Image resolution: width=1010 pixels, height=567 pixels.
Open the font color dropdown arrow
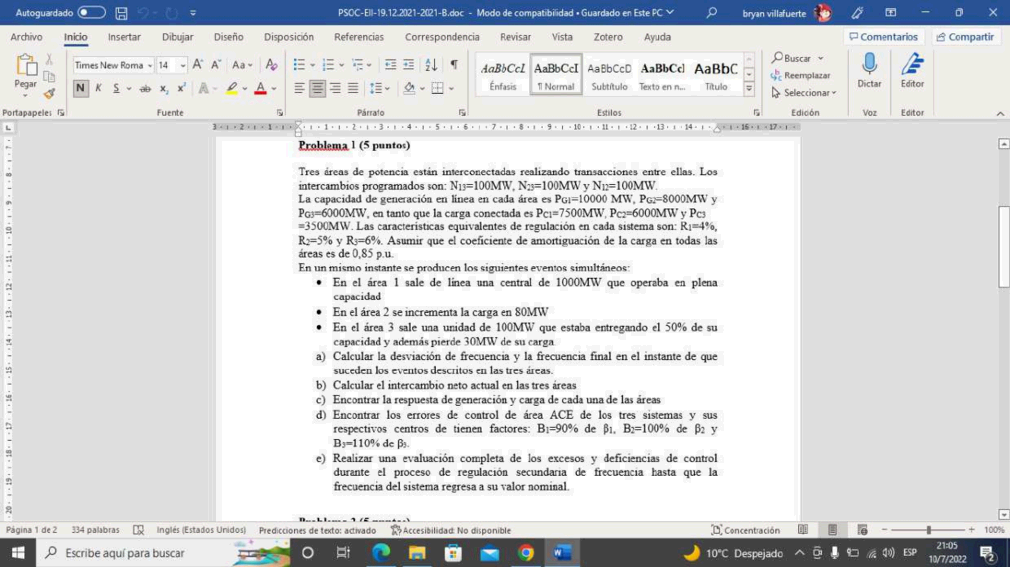point(274,89)
